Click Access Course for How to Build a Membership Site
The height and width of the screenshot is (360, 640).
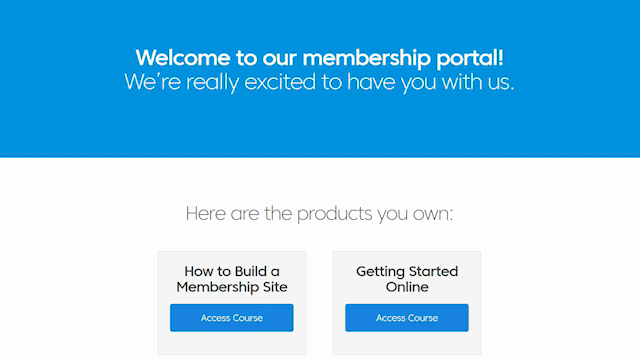(x=231, y=318)
